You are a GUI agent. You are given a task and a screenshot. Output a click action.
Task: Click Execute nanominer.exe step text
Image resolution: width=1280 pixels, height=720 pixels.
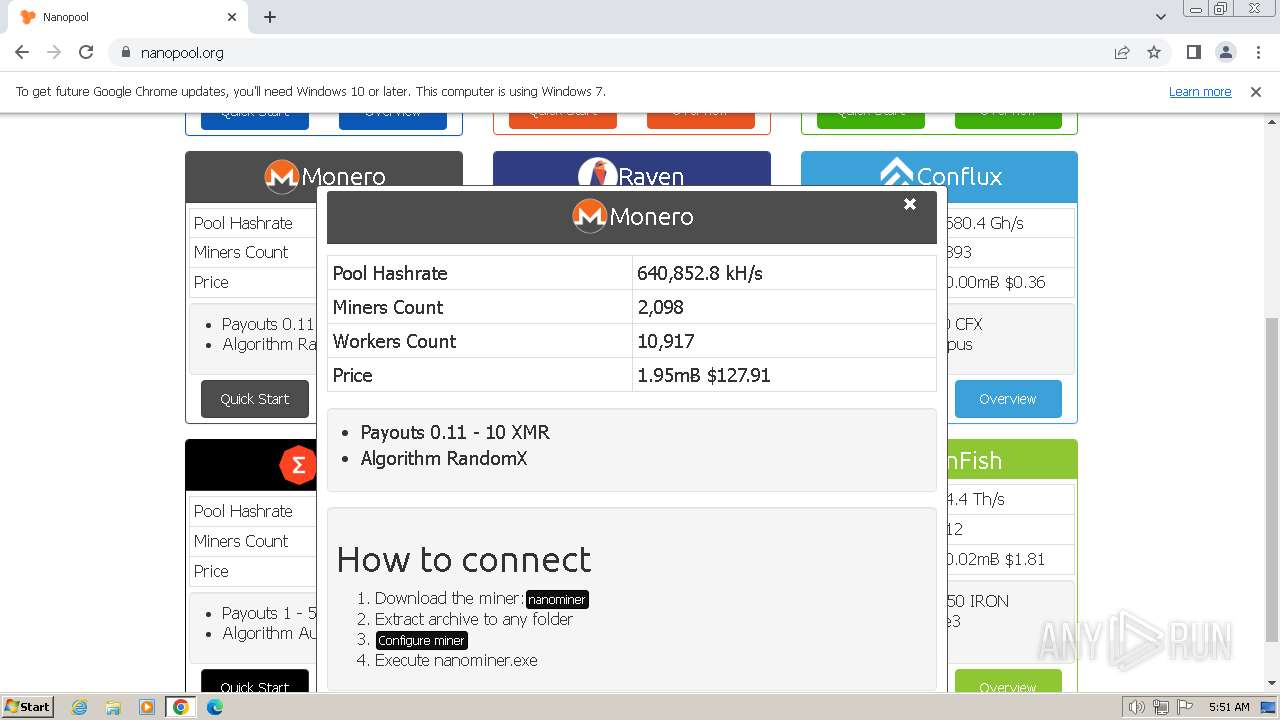tap(456, 660)
